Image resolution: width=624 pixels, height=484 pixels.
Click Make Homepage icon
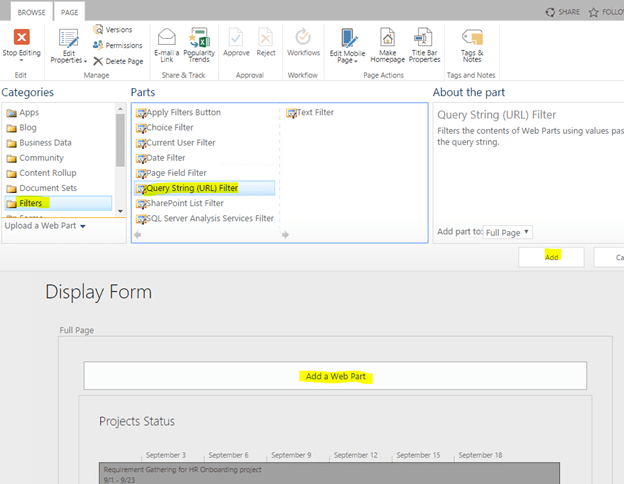387,37
